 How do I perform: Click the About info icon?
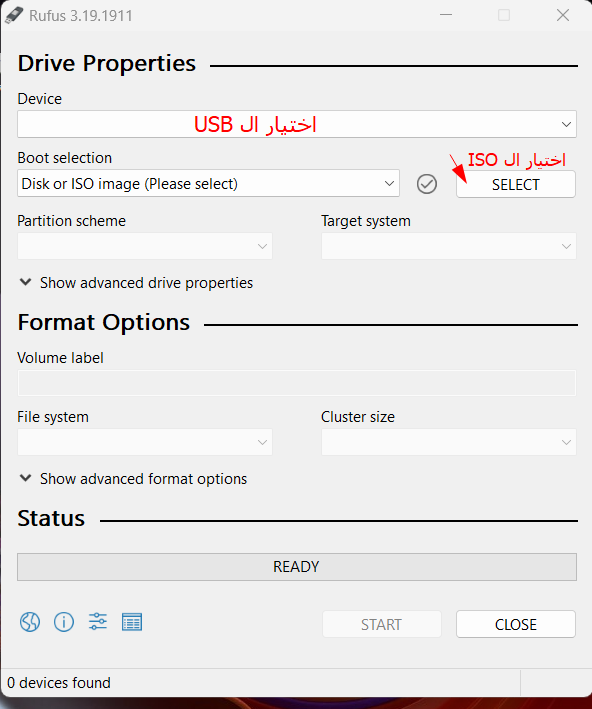tap(64, 622)
